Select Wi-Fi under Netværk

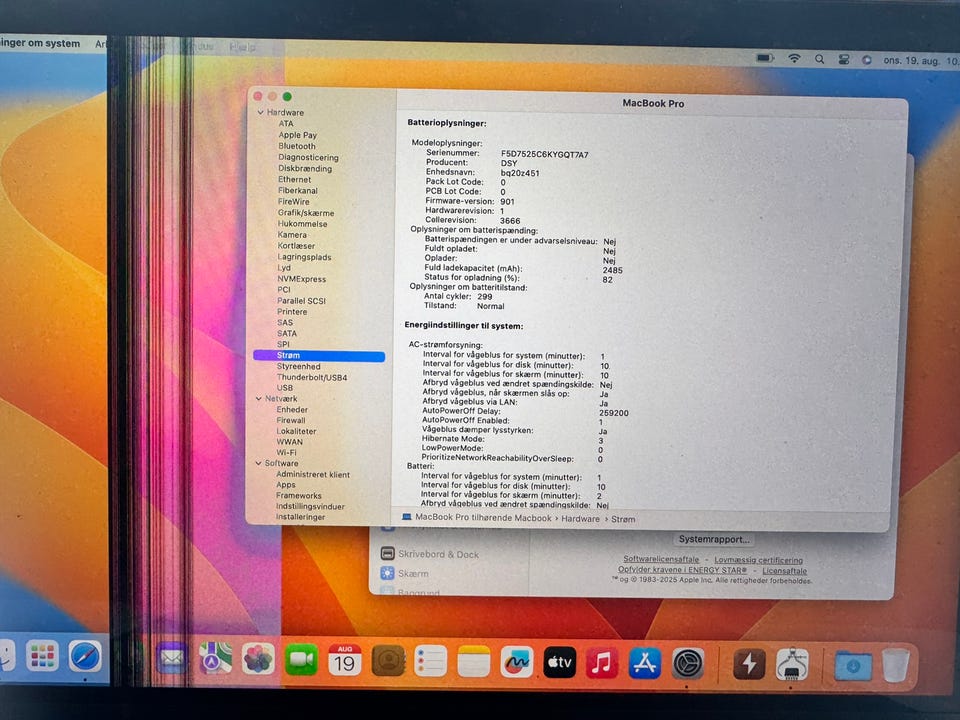(287, 453)
